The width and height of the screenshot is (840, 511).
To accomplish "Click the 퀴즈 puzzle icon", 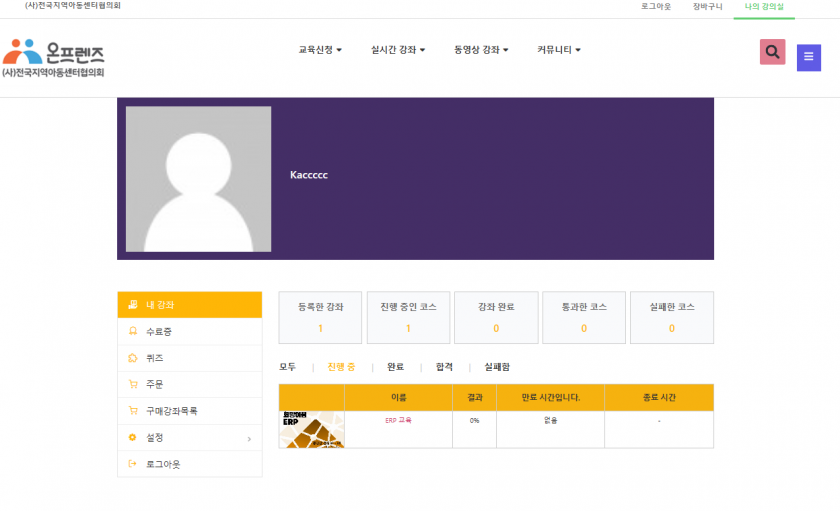I will tap(133, 358).
